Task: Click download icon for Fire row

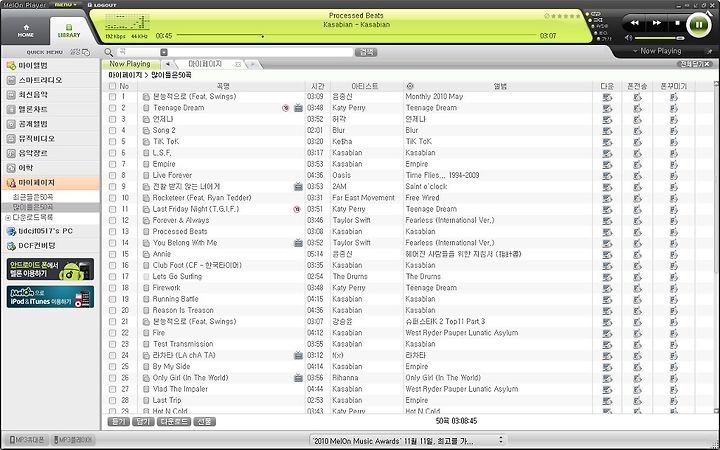Action: (607, 333)
